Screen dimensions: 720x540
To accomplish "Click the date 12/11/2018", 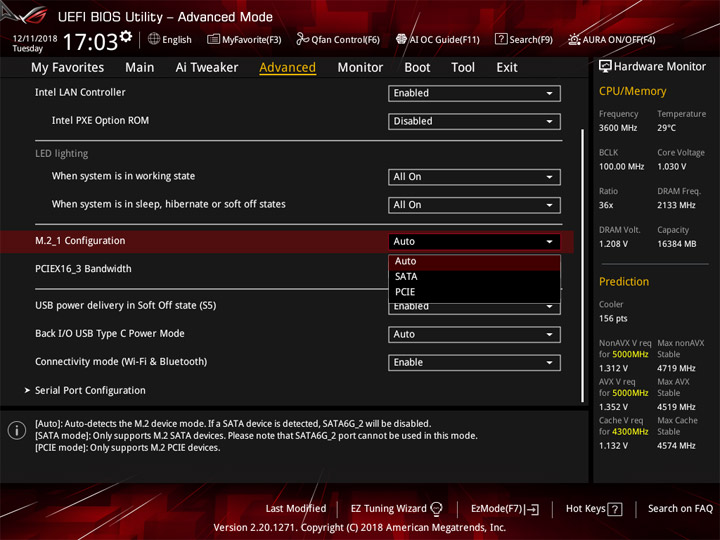I will (35, 39).
